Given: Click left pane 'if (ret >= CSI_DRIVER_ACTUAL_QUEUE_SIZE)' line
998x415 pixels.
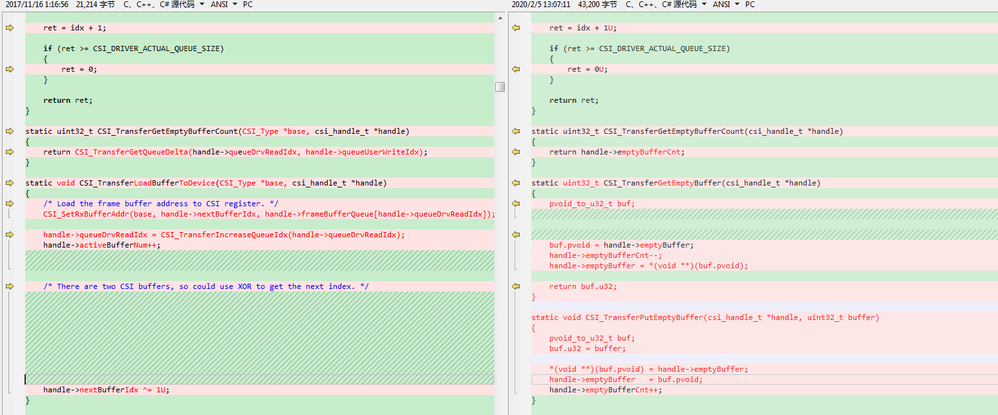Looking at the screenshot, I should [x=134, y=49].
